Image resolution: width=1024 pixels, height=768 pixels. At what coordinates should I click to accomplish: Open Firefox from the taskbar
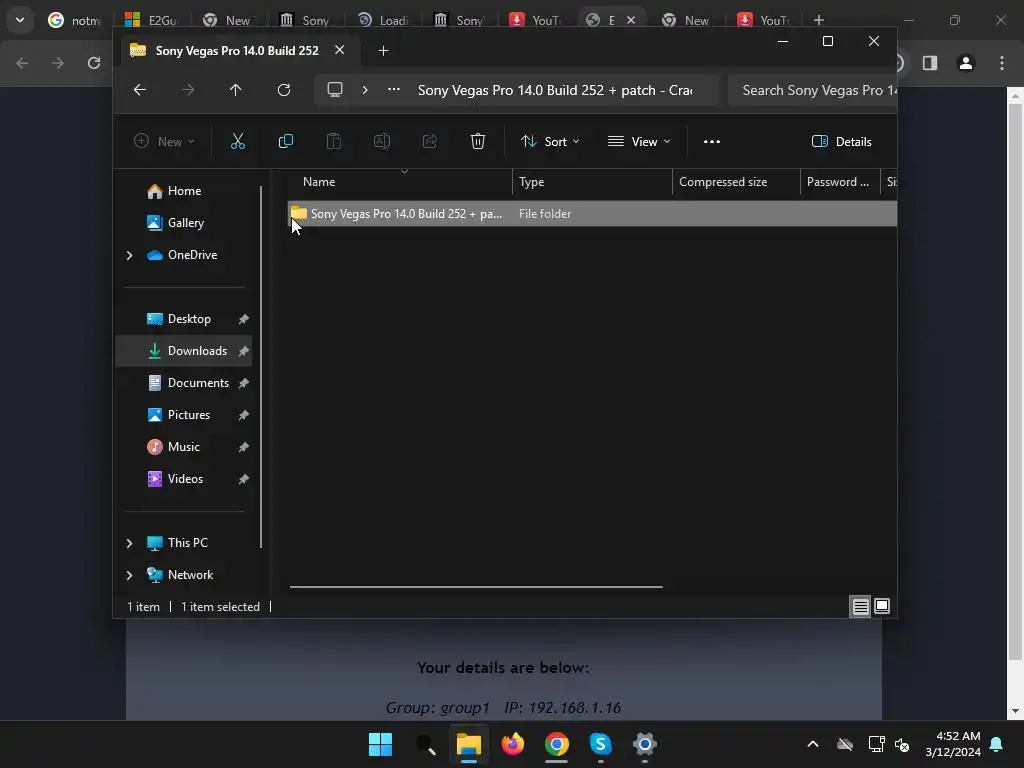point(513,744)
